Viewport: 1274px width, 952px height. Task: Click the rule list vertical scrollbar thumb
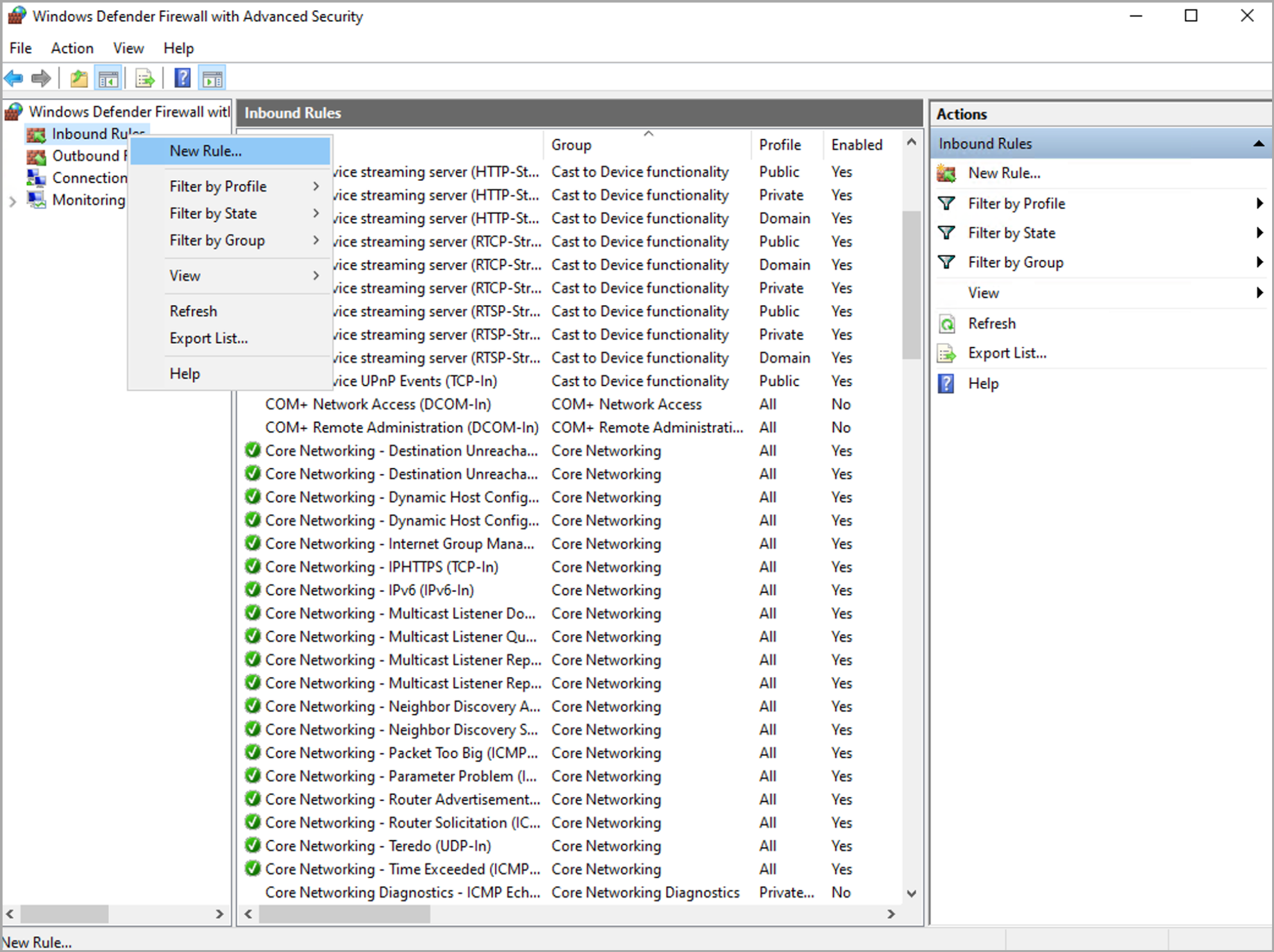click(911, 285)
